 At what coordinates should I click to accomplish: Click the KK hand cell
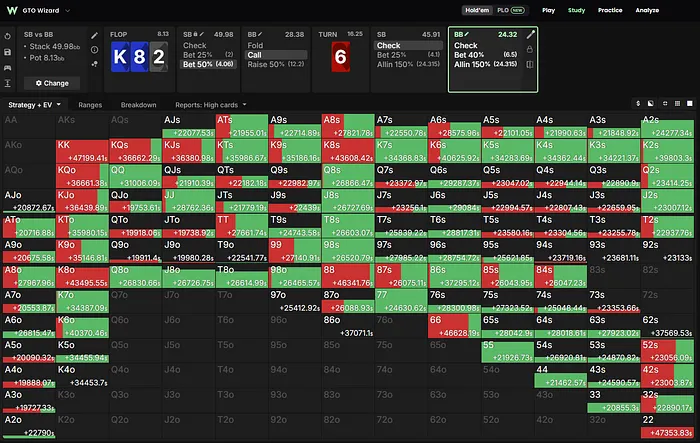tap(82, 151)
